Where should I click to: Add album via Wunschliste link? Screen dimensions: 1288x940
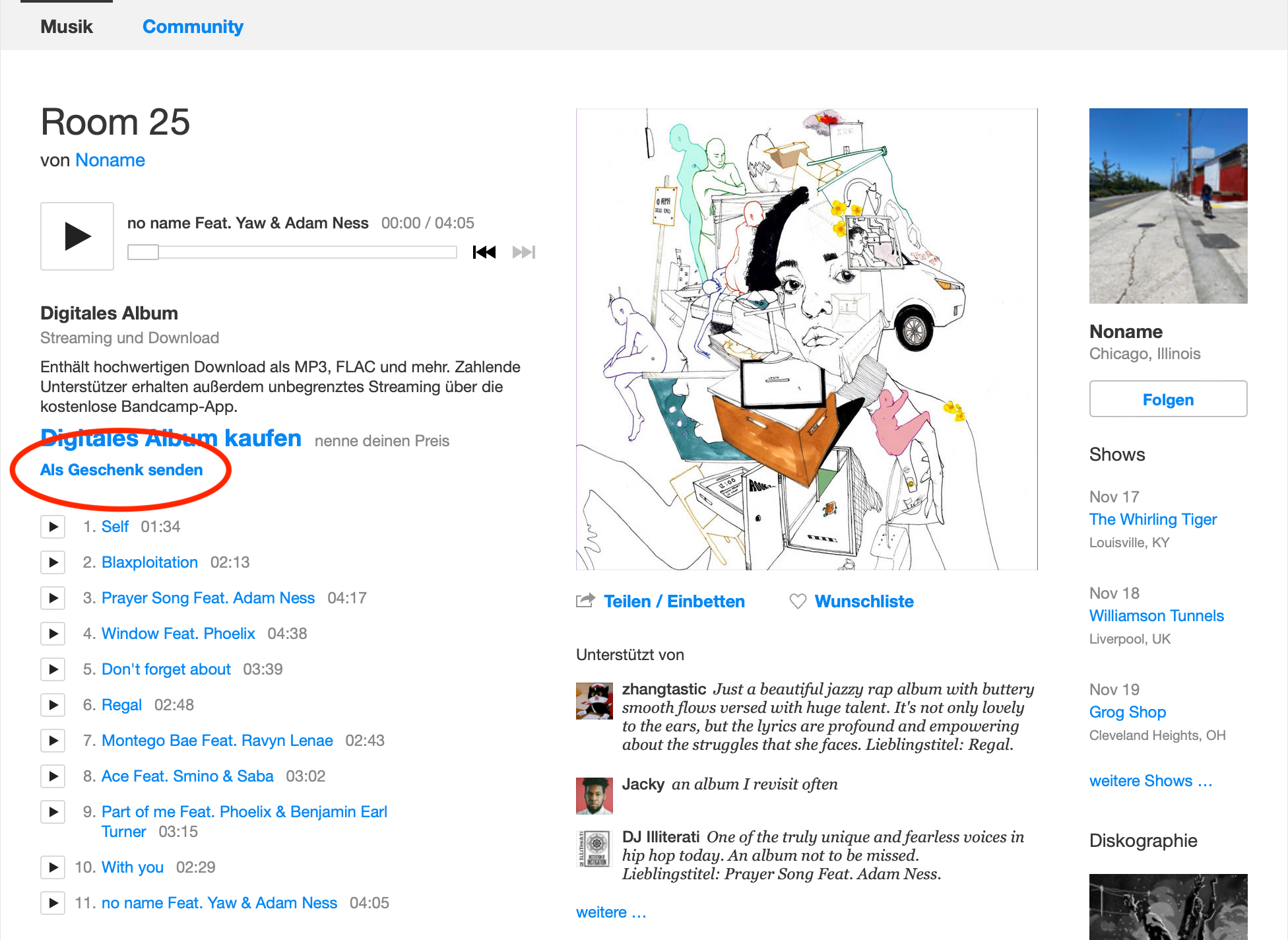click(864, 601)
